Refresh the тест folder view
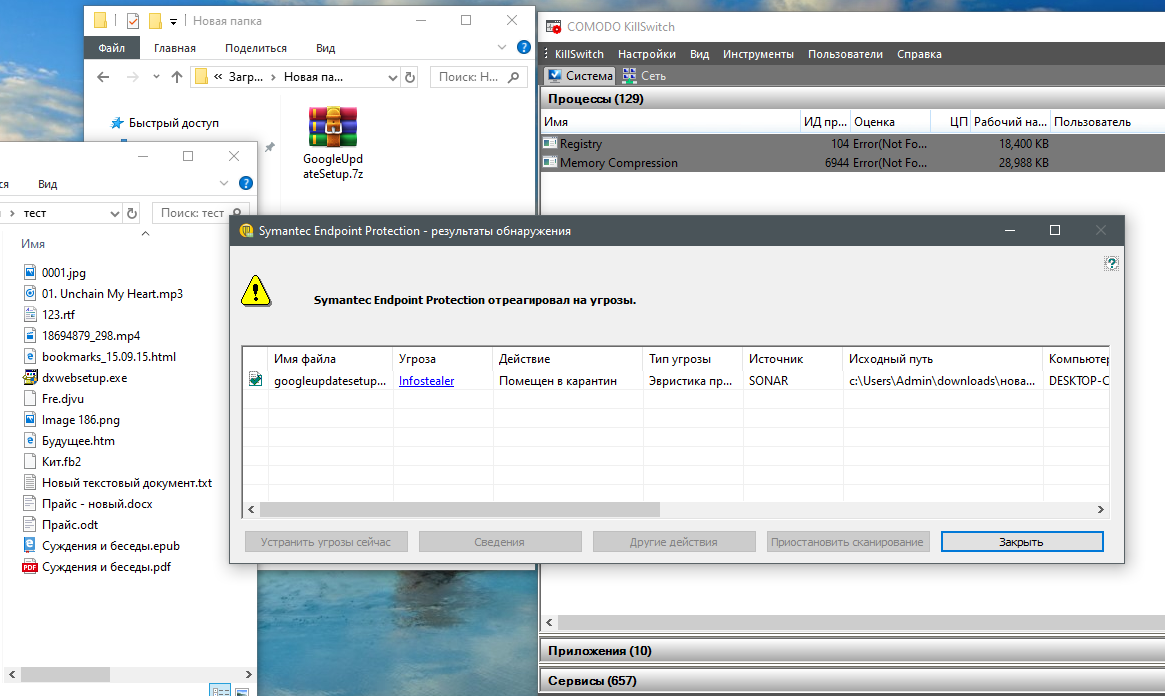Screen dimensions: 1165x696 click(132, 213)
